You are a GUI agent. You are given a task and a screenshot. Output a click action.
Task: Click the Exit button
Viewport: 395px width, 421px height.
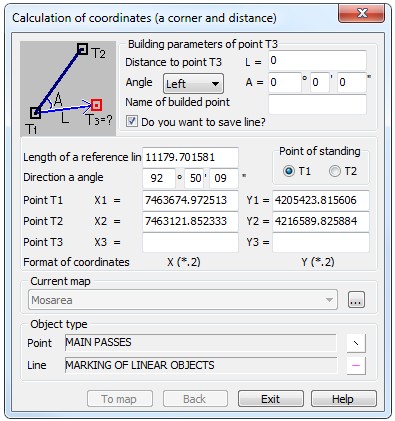pos(271,399)
